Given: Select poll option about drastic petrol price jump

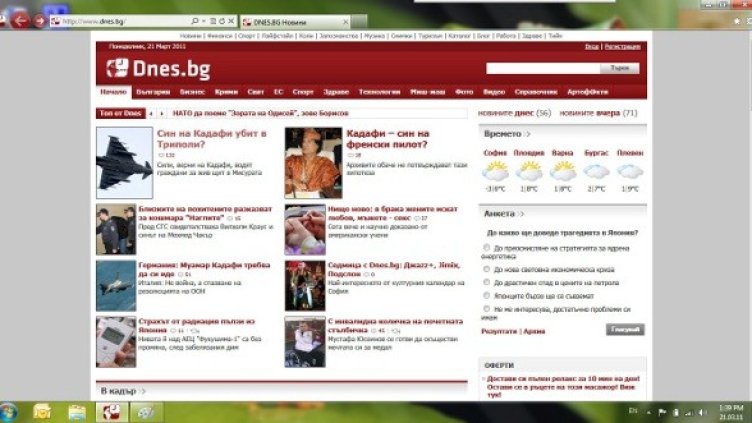Looking at the screenshot, I should pyautogui.click(x=486, y=283).
